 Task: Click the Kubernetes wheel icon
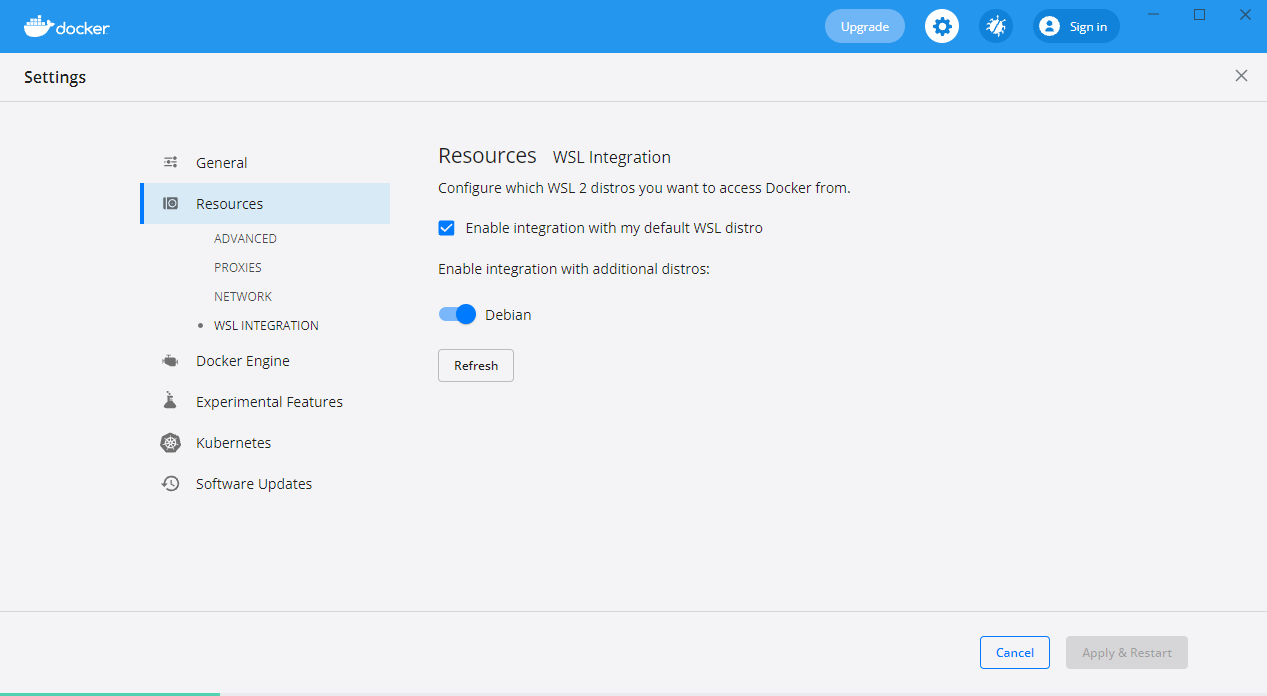click(x=171, y=443)
